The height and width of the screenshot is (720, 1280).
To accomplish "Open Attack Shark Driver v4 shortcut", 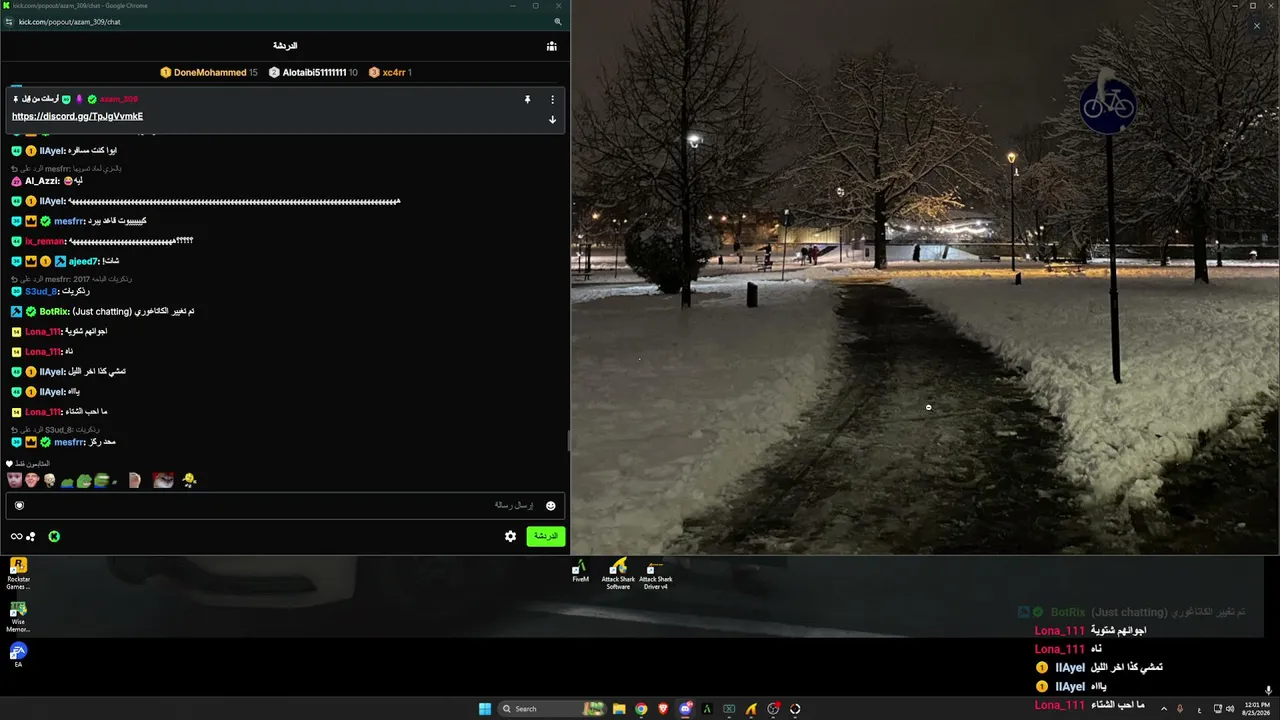I will 655,573.
